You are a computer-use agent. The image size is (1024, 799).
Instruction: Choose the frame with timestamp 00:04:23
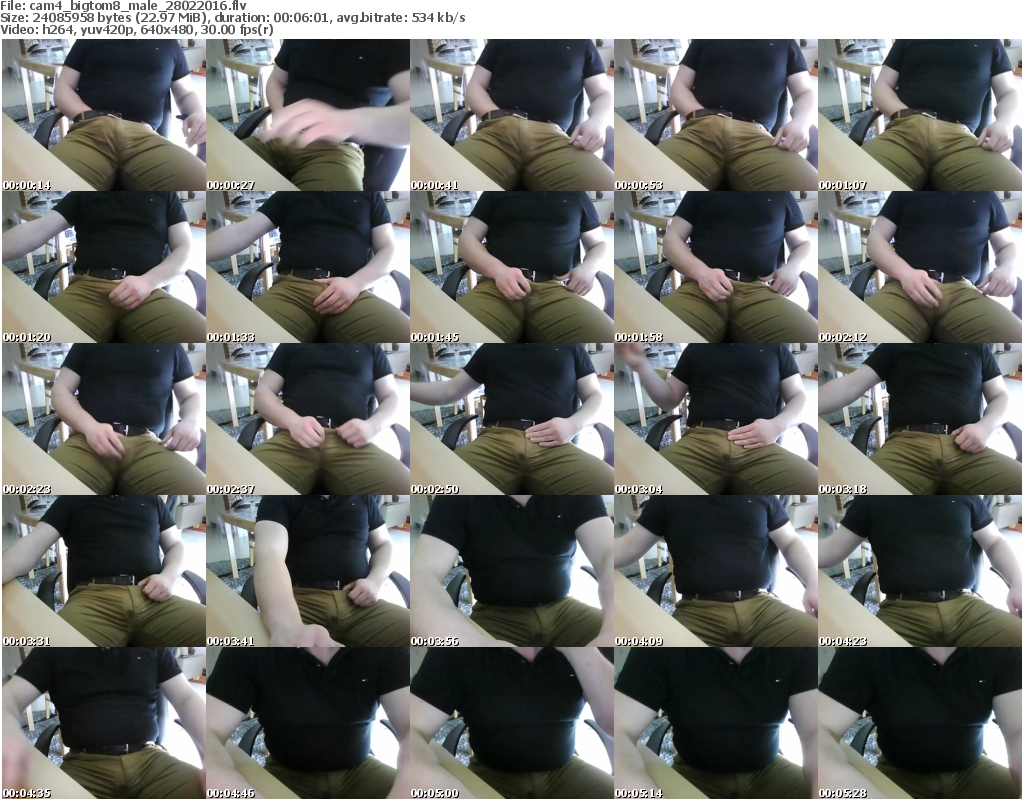pos(920,571)
